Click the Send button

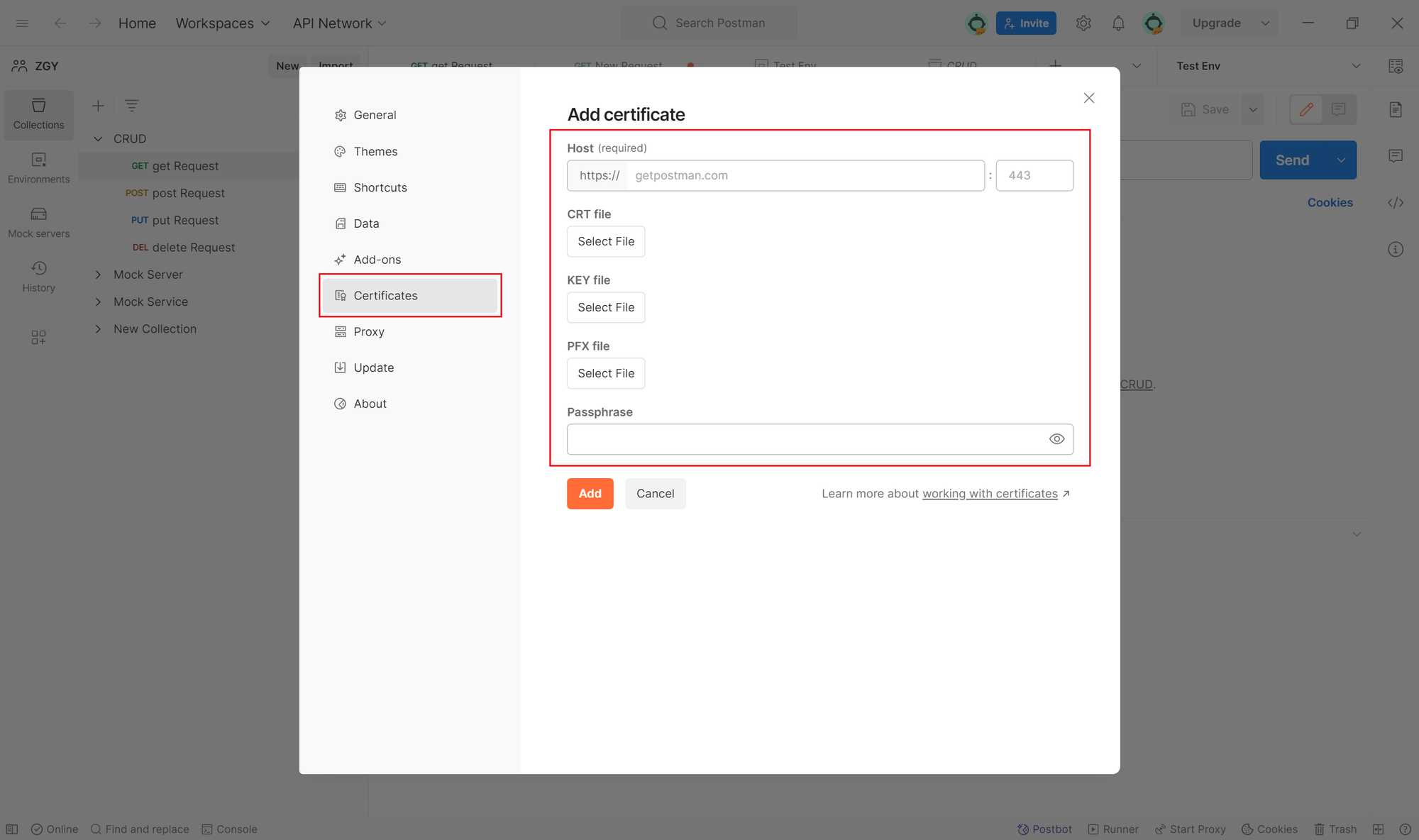(x=1292, y=160)
